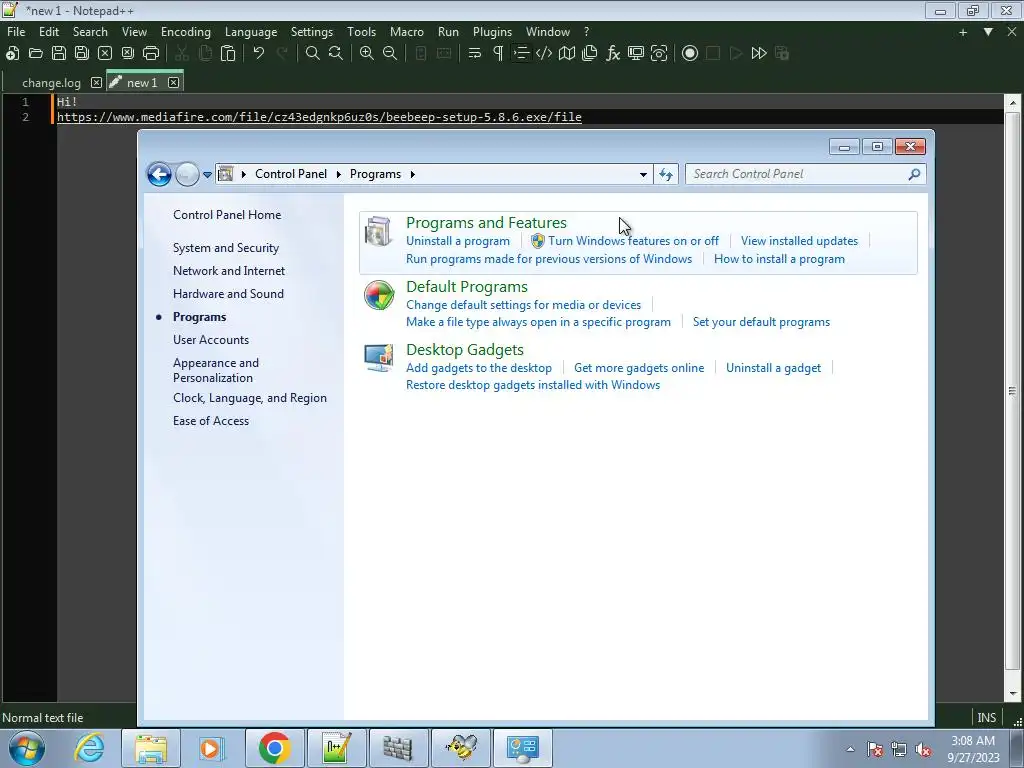Viewport: 1024px width, 768px height.
Task: Open the address bar history dropdown
Action: click(x=643, y=174)
